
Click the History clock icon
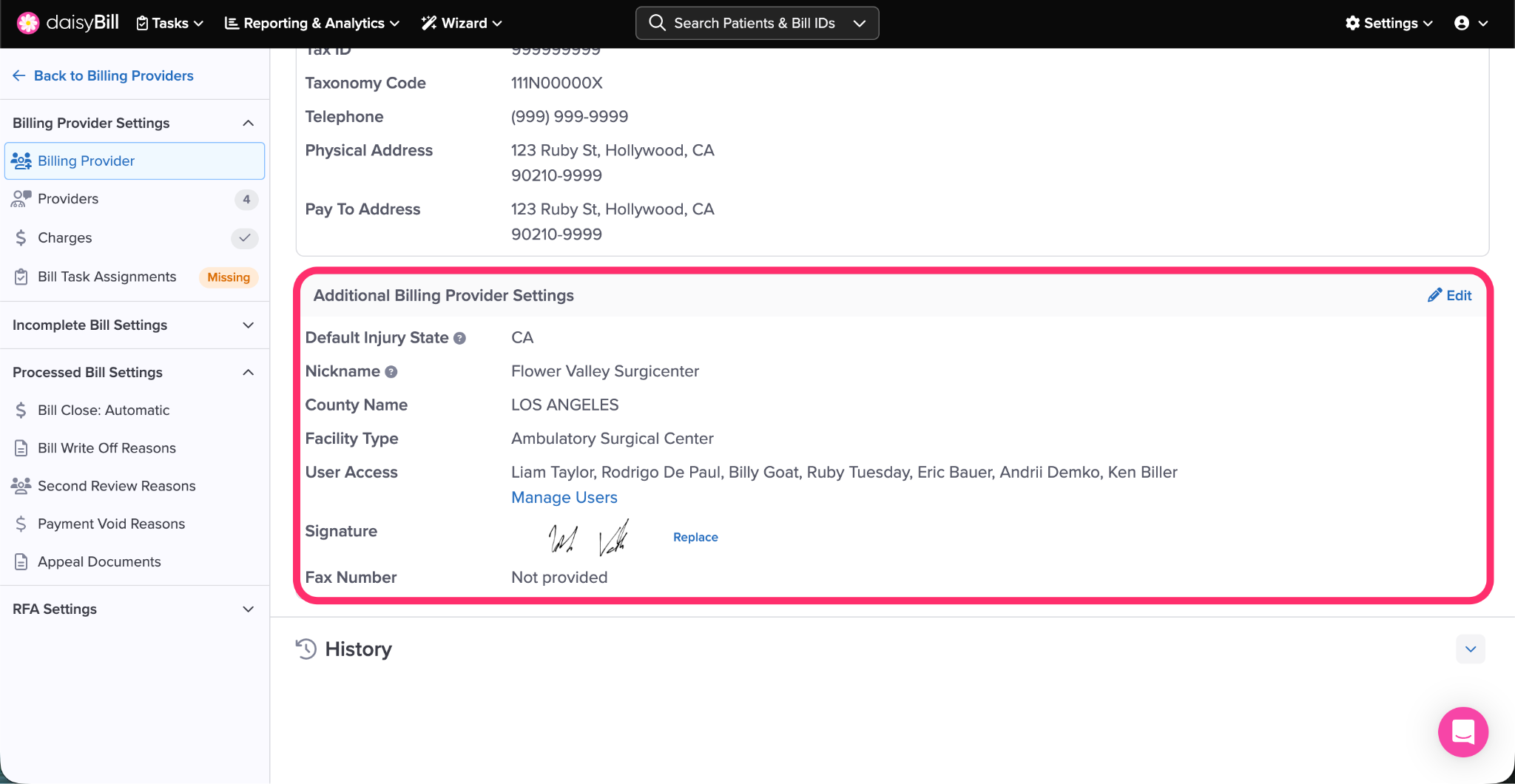coord(306,649)
